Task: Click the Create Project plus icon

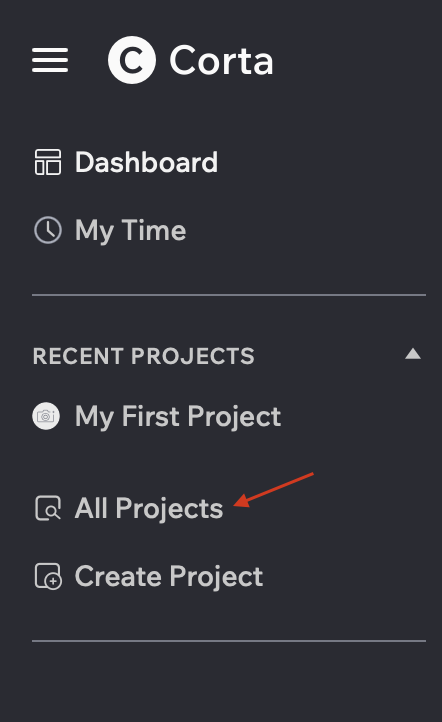Action: click(x=48, y=576)
